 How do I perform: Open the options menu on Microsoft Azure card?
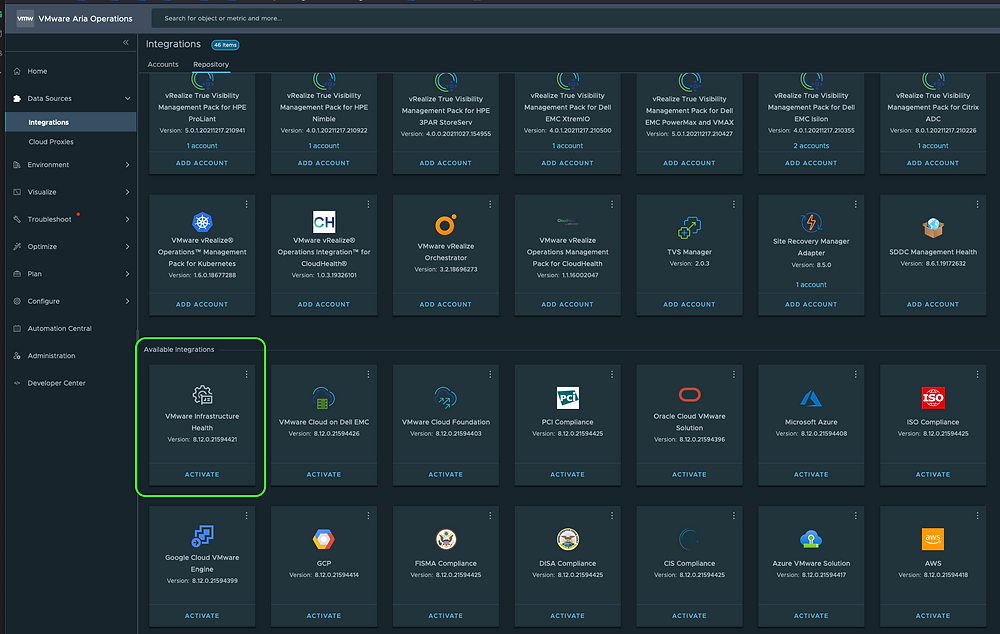pos(855,374)
